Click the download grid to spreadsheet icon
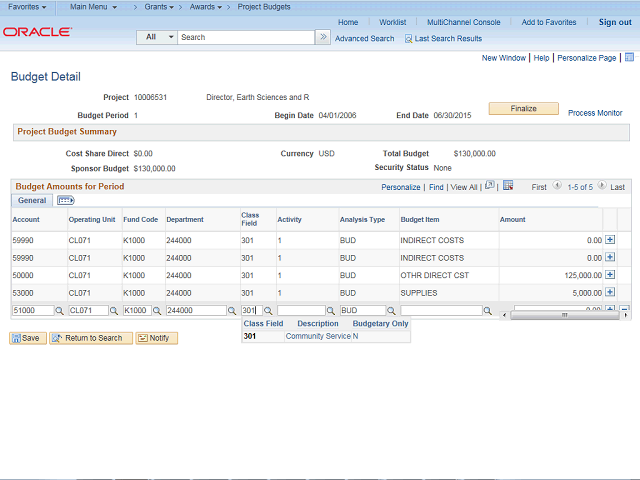 pyautogui.click(x=508, y=186)
